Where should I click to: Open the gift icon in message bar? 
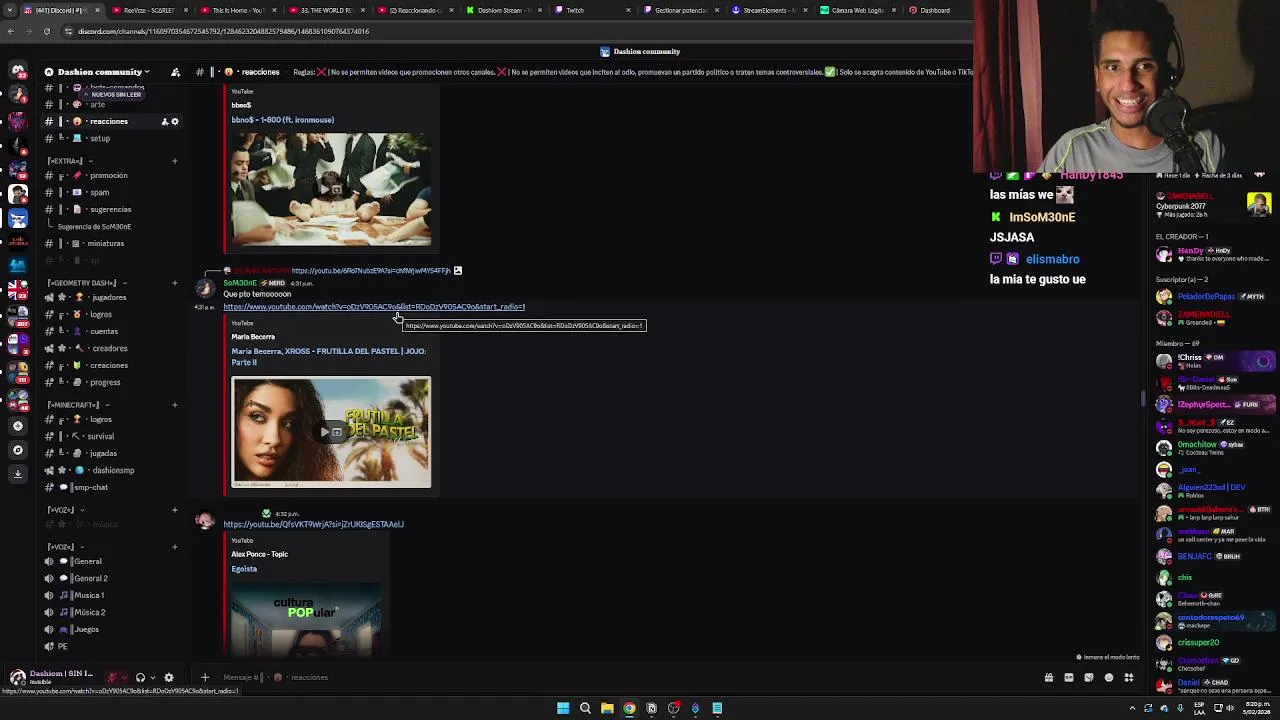(x=1048, y=677)
